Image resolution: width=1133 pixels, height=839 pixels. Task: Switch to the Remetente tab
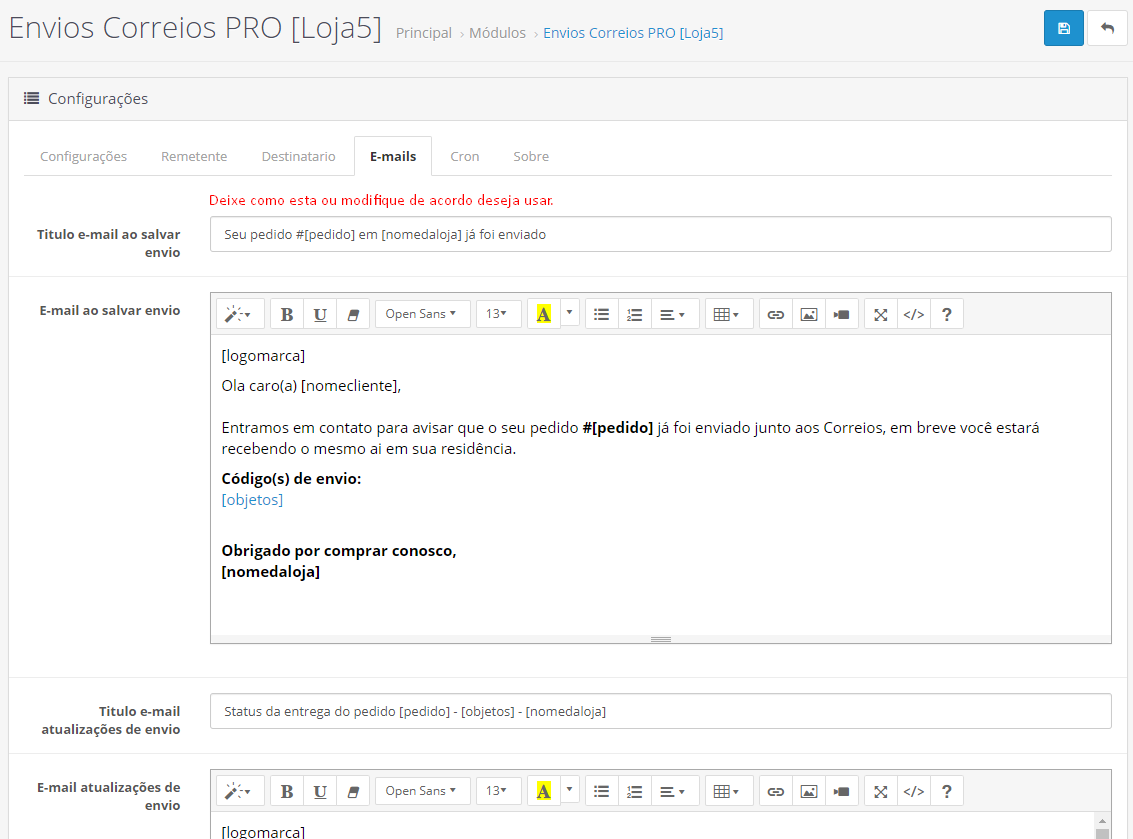(x=194, y=156)
